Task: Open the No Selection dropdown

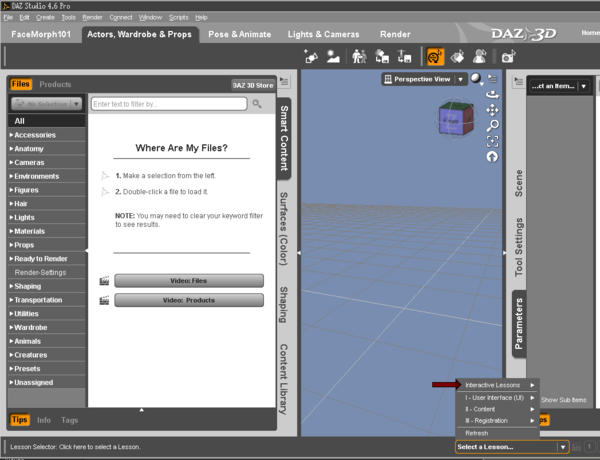Action: tap(46, 104)
